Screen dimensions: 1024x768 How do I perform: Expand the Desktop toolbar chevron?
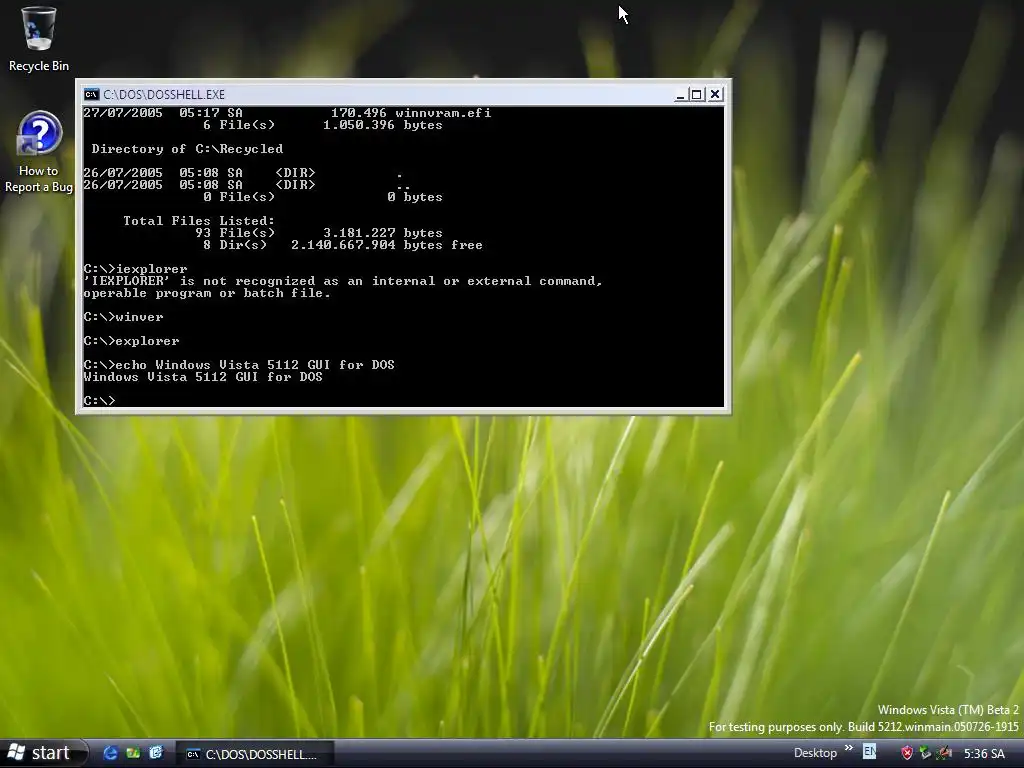point(848,748)
